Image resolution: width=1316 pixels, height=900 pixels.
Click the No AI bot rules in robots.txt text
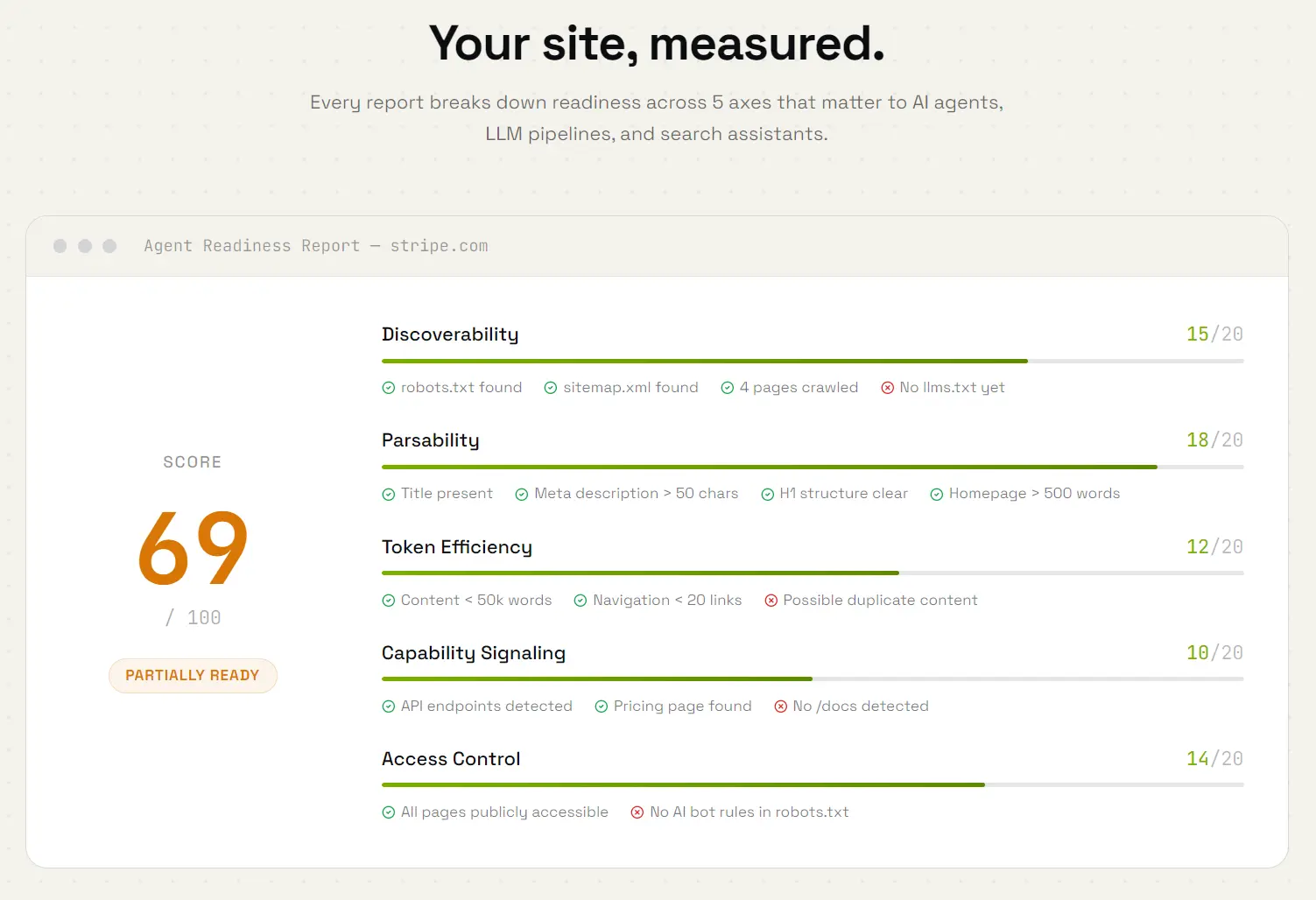[749, 812]
